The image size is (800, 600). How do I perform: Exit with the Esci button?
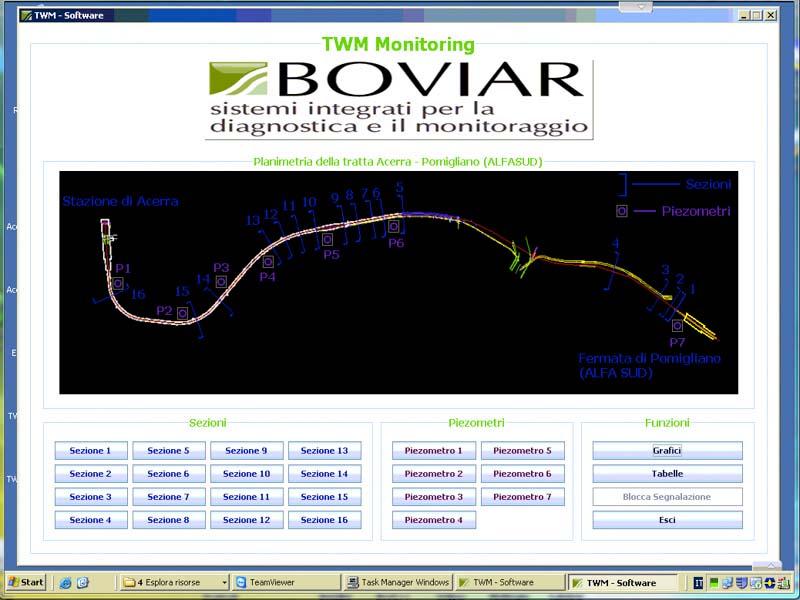tap(667, 520)
